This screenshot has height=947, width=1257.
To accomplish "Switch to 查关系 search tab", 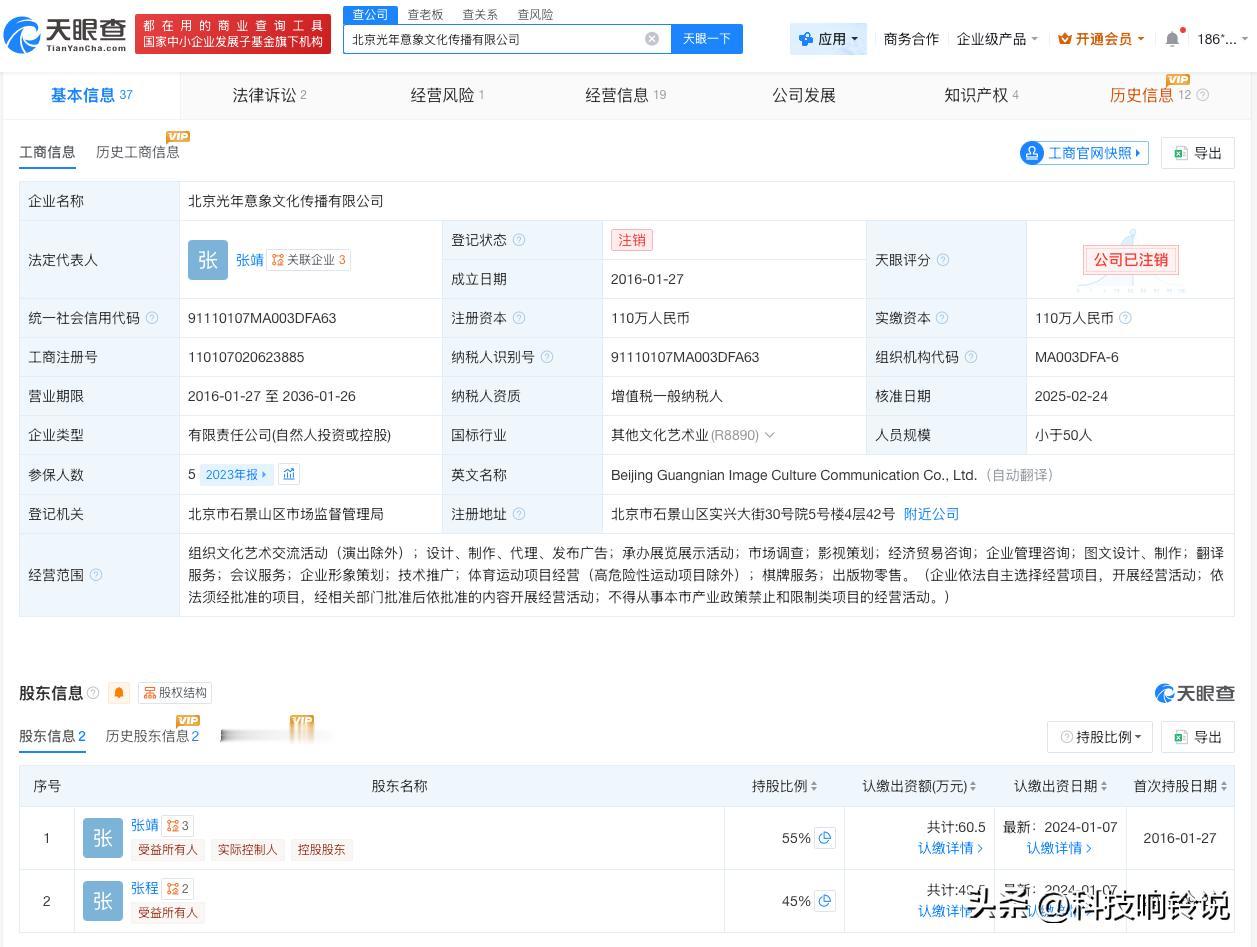I will (480, 15).
